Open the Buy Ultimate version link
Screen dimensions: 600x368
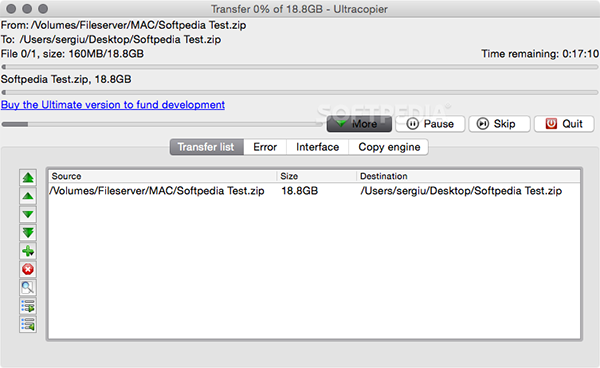(113, 105)
